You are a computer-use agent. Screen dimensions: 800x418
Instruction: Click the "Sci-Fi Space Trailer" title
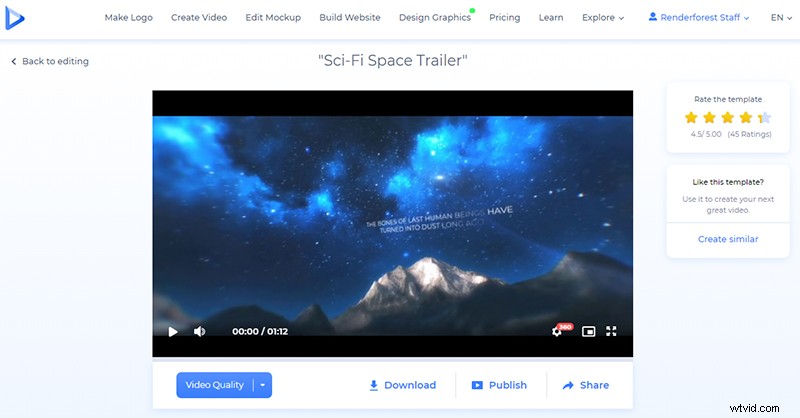(x=393, y=61)
